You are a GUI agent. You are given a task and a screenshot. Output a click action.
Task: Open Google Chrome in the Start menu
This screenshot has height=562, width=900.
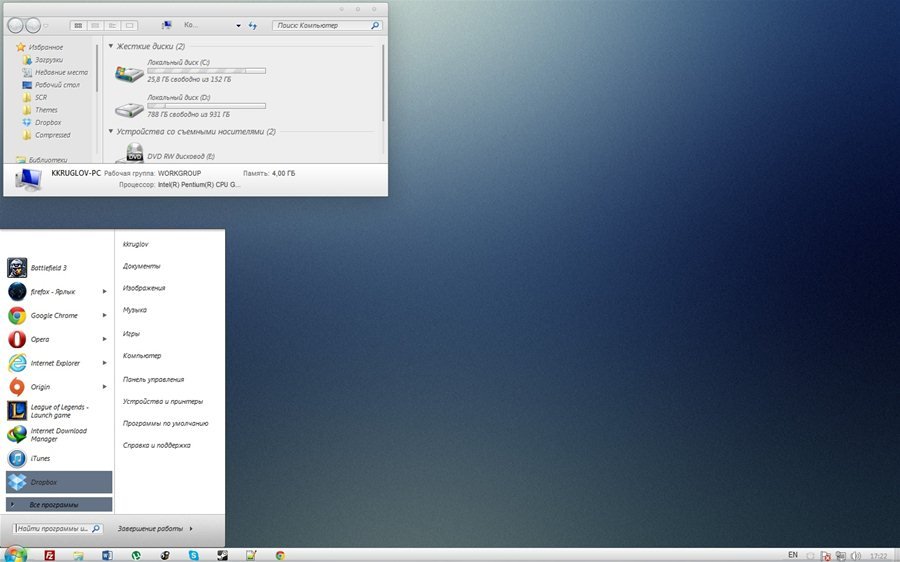coord(53,315)
